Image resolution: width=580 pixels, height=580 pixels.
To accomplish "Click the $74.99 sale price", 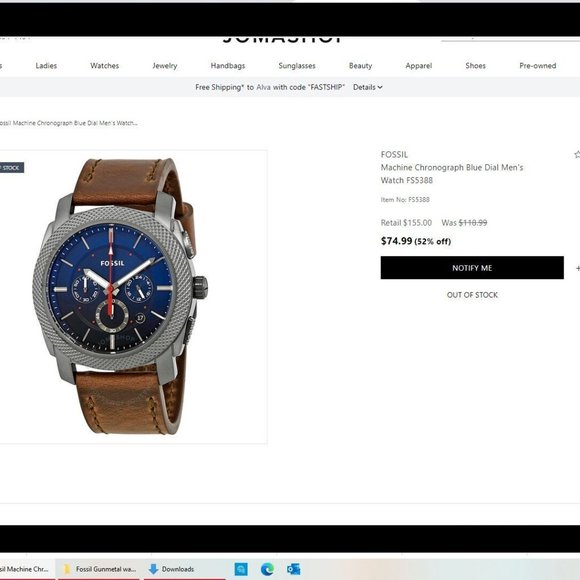I will click(x=396, y=241).
